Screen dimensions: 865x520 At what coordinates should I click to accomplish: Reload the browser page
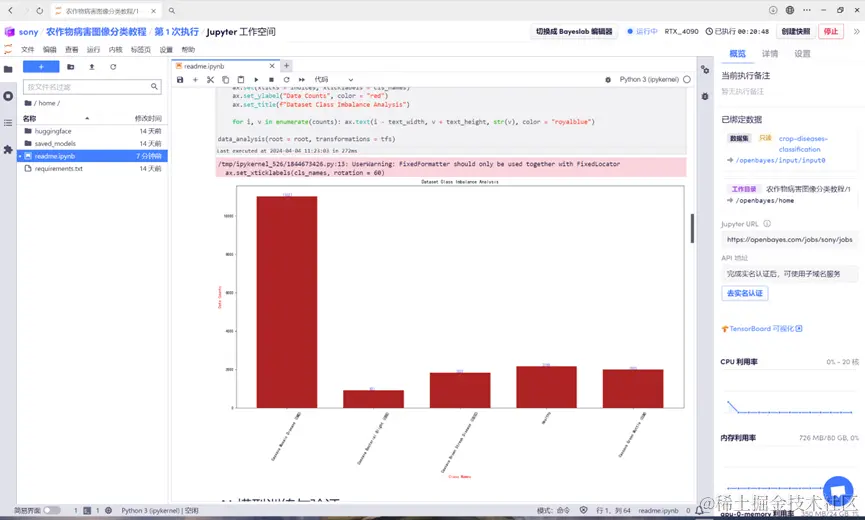pyautogui.click(x=39, y=10)
